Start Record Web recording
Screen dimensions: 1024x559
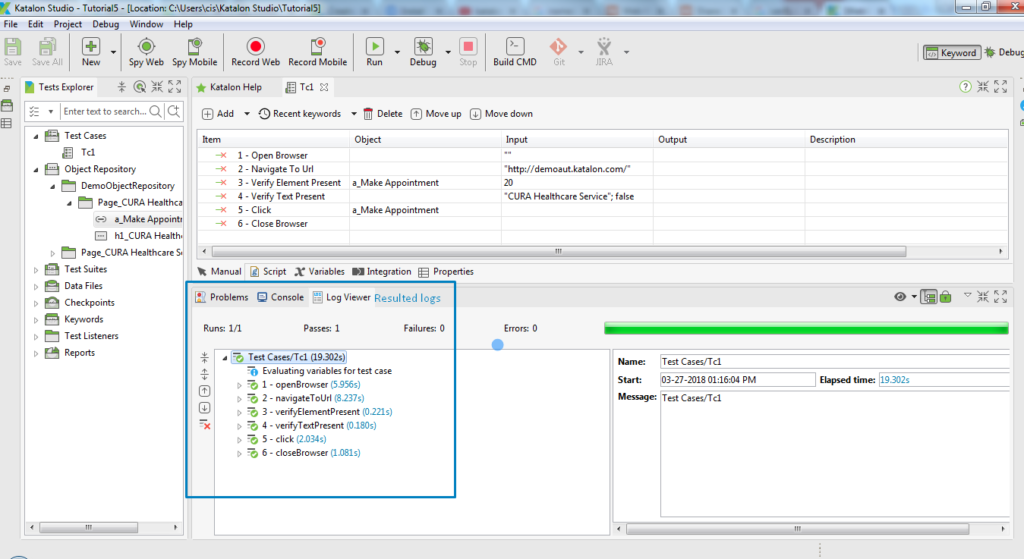[x=255, y=52]
